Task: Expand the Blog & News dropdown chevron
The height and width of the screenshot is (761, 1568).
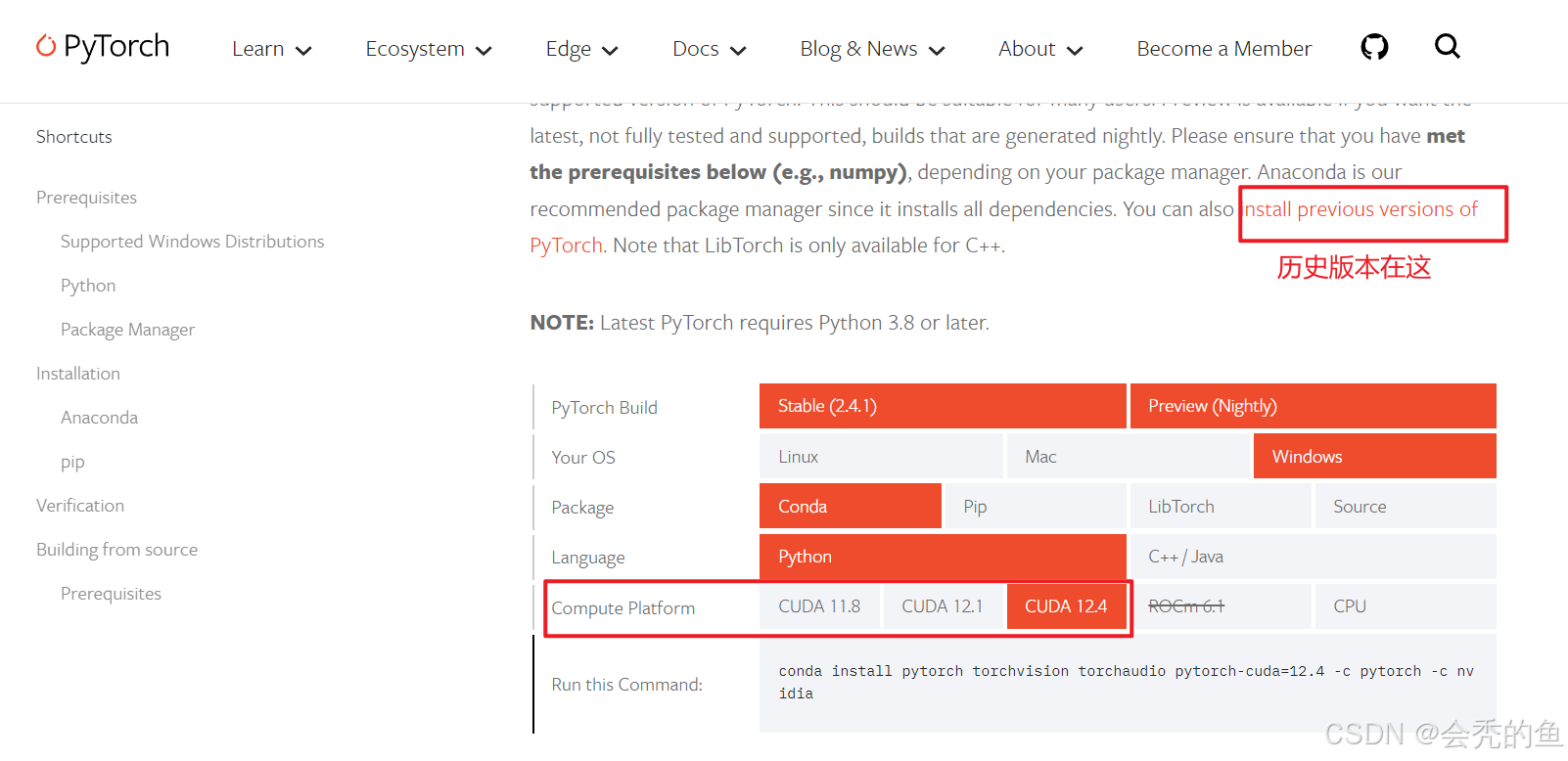Action: 937,51
